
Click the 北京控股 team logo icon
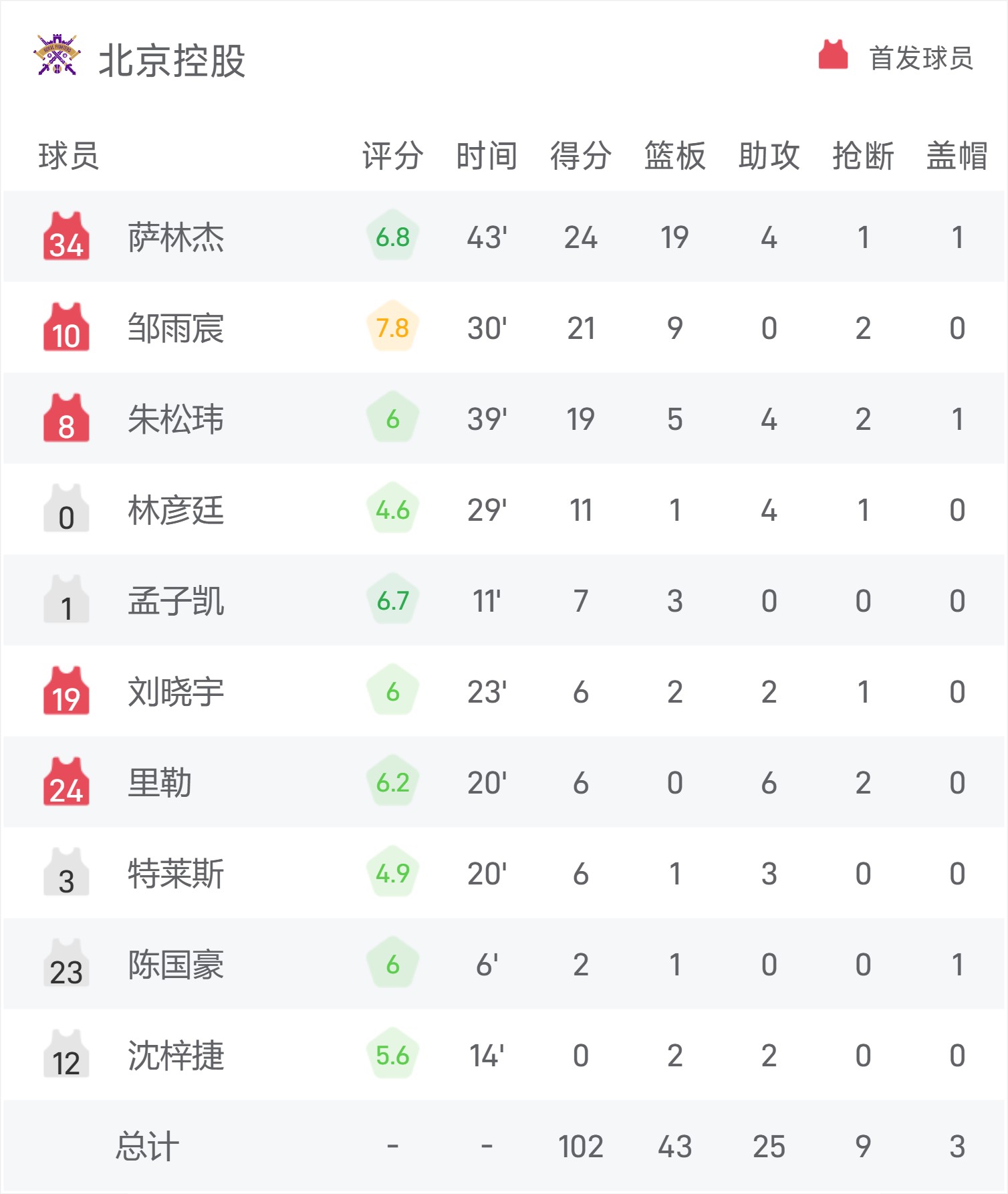tap(57, 55)
